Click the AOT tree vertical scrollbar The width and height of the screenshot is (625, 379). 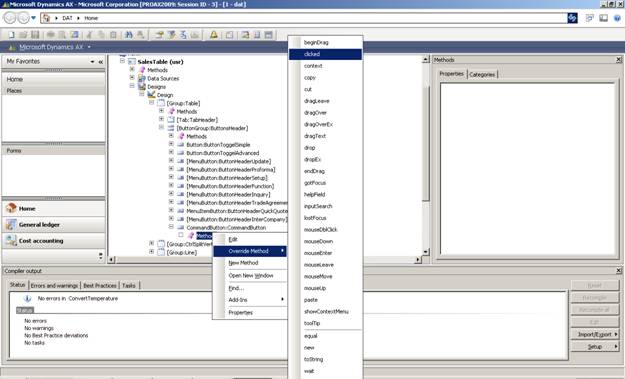point(426,155)
